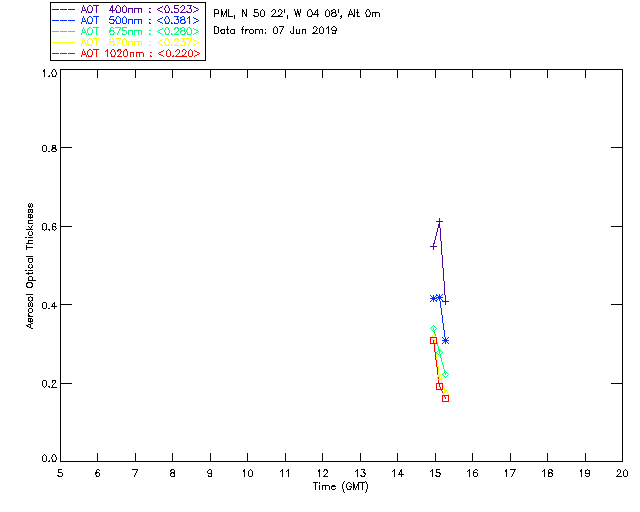Click the y-axis label 0.2

49,384
